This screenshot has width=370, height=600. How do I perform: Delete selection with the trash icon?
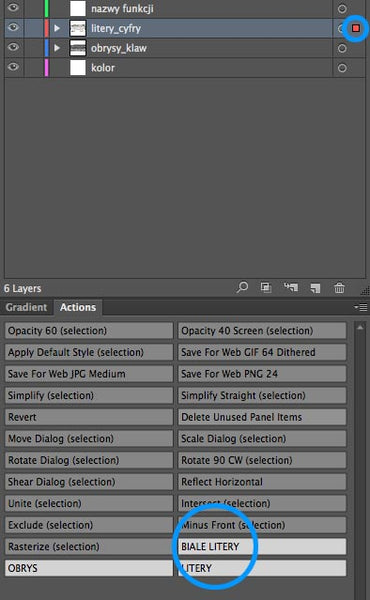click(x=339, y=287)
